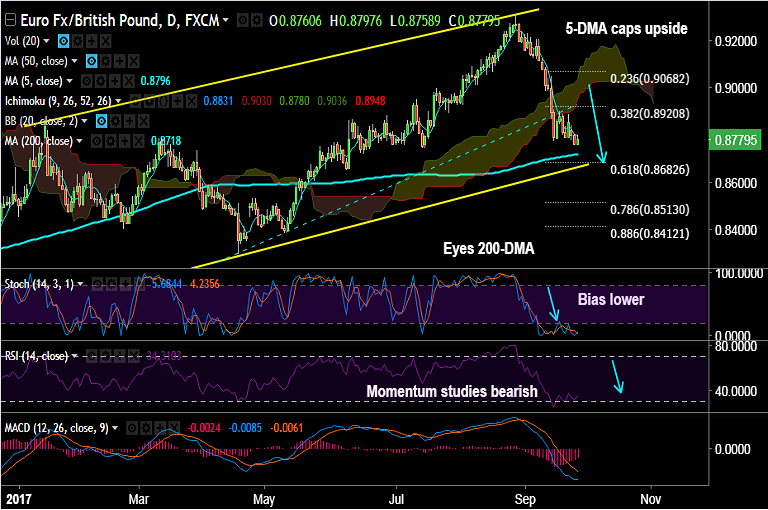768x510 pixels.
Task: View Ichimoku source code braces icon
Action: (163, 101)
